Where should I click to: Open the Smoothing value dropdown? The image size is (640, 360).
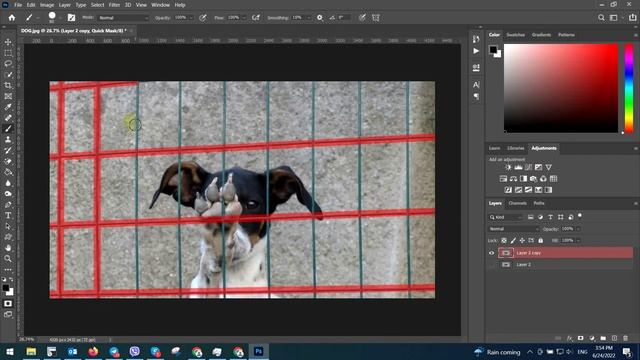tap(308, 18)
